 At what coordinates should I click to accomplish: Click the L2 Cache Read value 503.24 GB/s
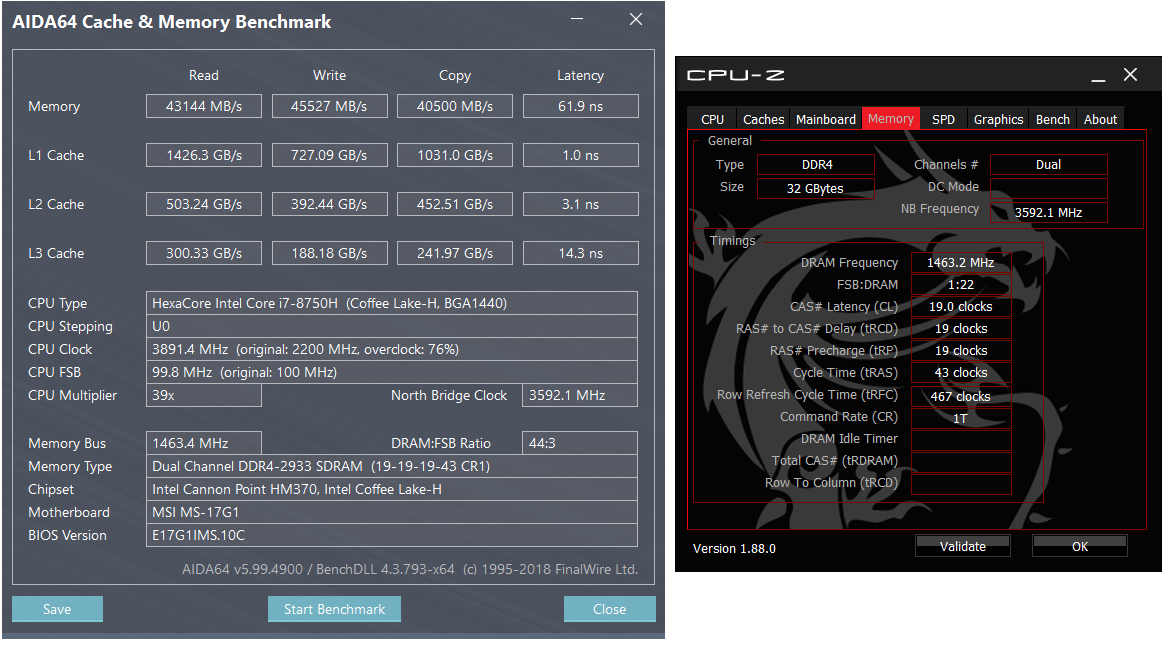tap(204, 204)
